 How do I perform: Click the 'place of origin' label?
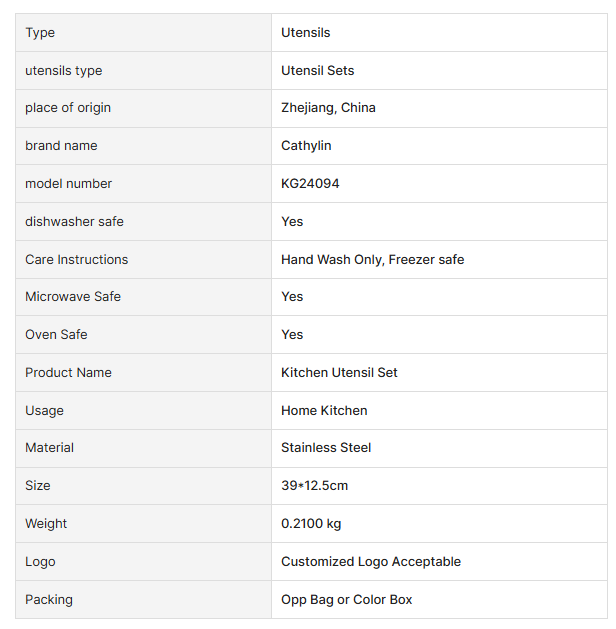pyautogui.click(x=68, y=108)
